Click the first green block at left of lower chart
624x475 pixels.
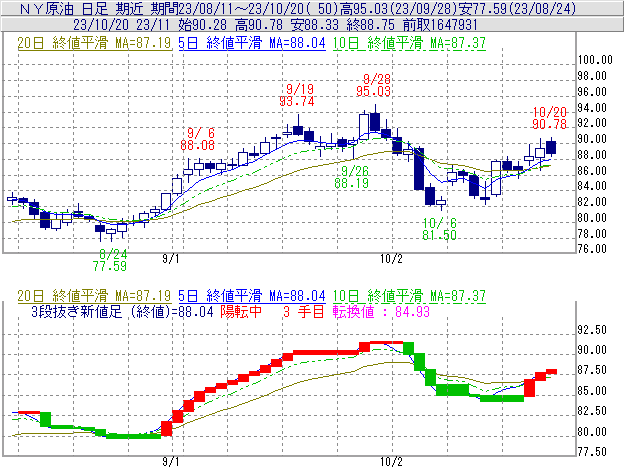45,420
